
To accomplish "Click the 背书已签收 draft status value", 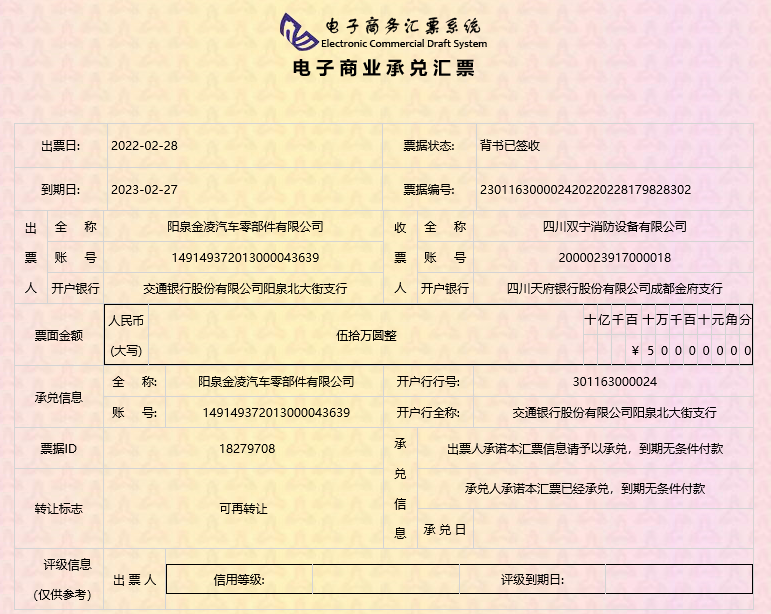I will pyautogui.click(x=510, y=145).
